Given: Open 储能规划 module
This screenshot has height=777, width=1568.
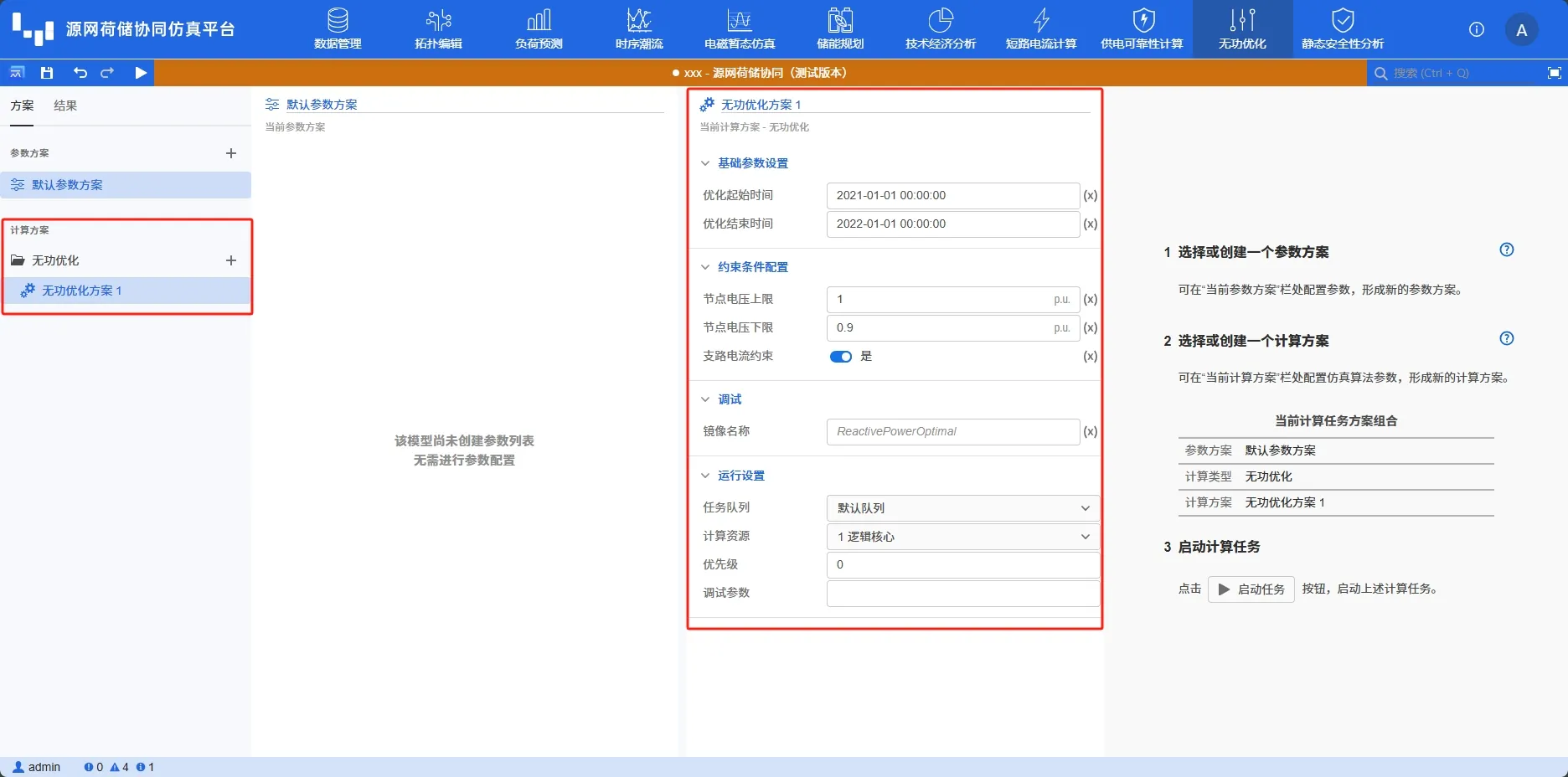Looking at the screenshot, I should [840, 29].
